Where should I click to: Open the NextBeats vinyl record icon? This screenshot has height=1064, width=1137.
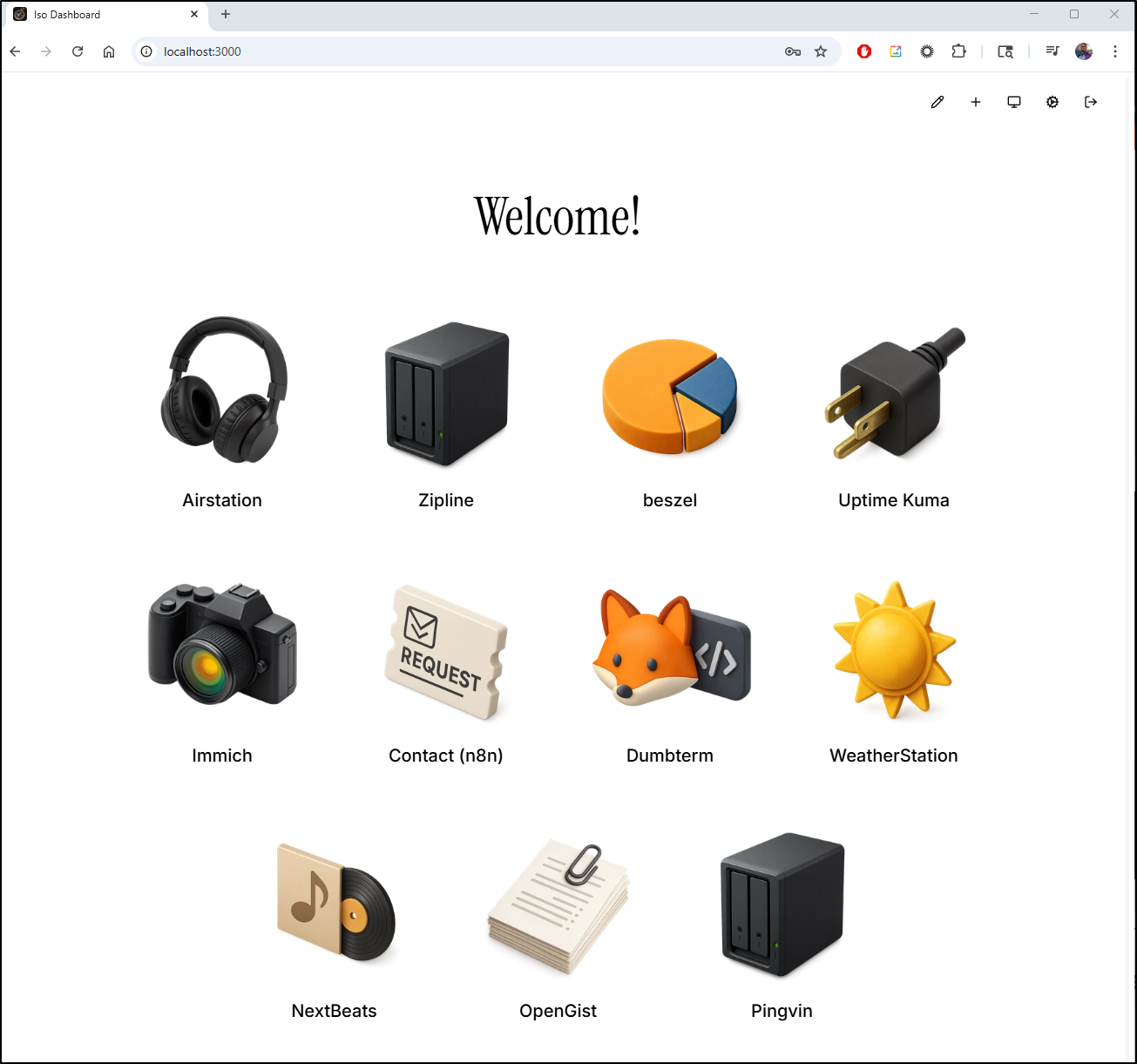336,902
